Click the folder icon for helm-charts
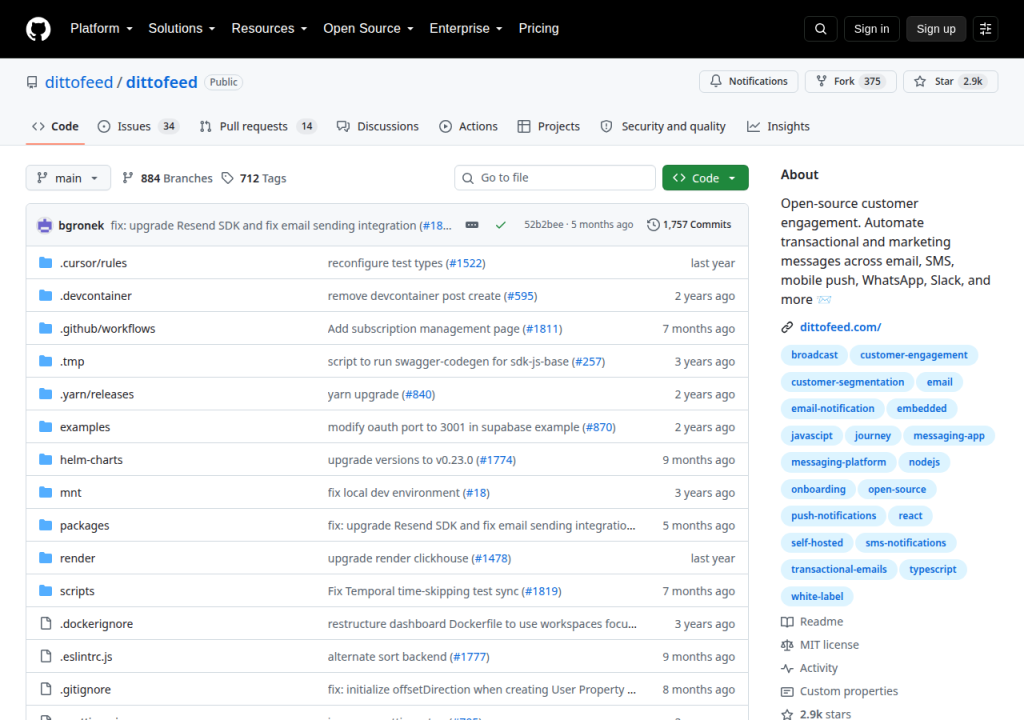 pyautogui.click(x=46, y=459)
